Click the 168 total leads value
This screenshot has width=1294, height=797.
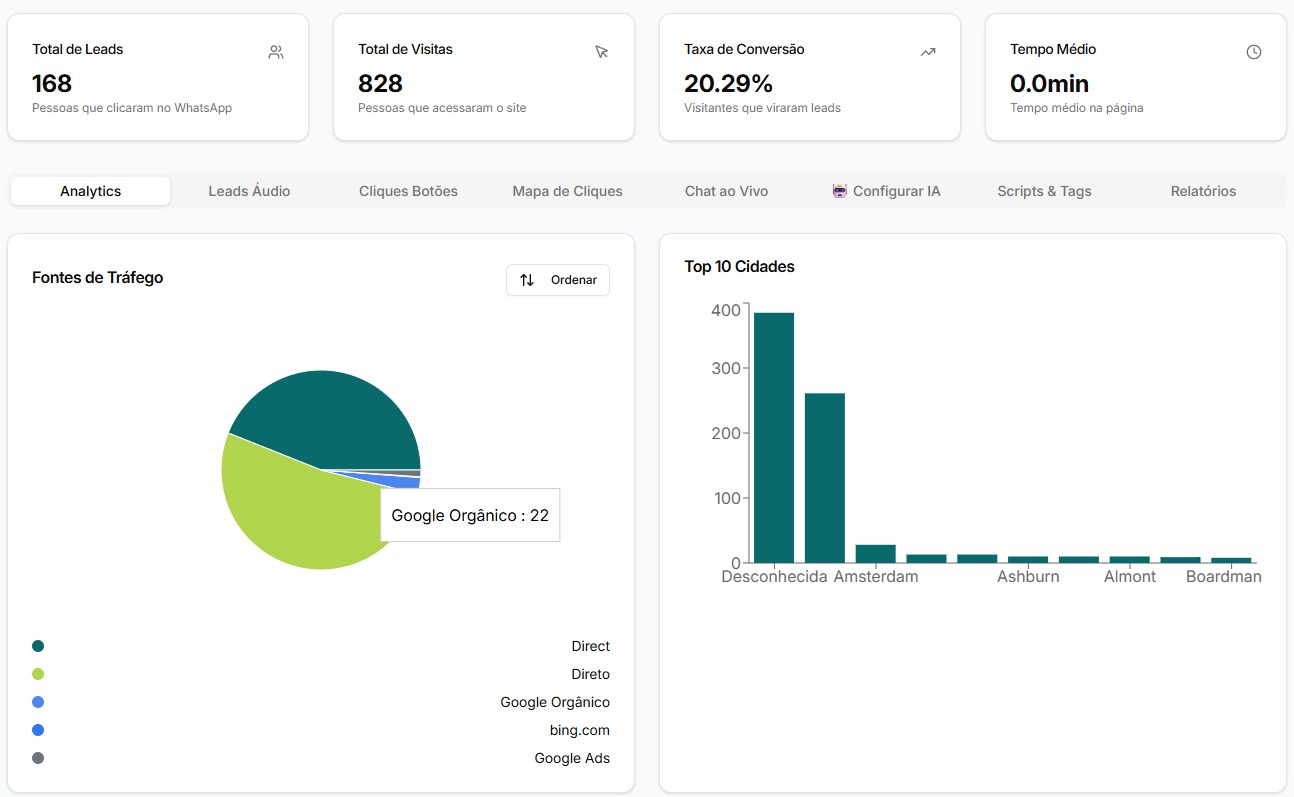click(x=52, y=83)
